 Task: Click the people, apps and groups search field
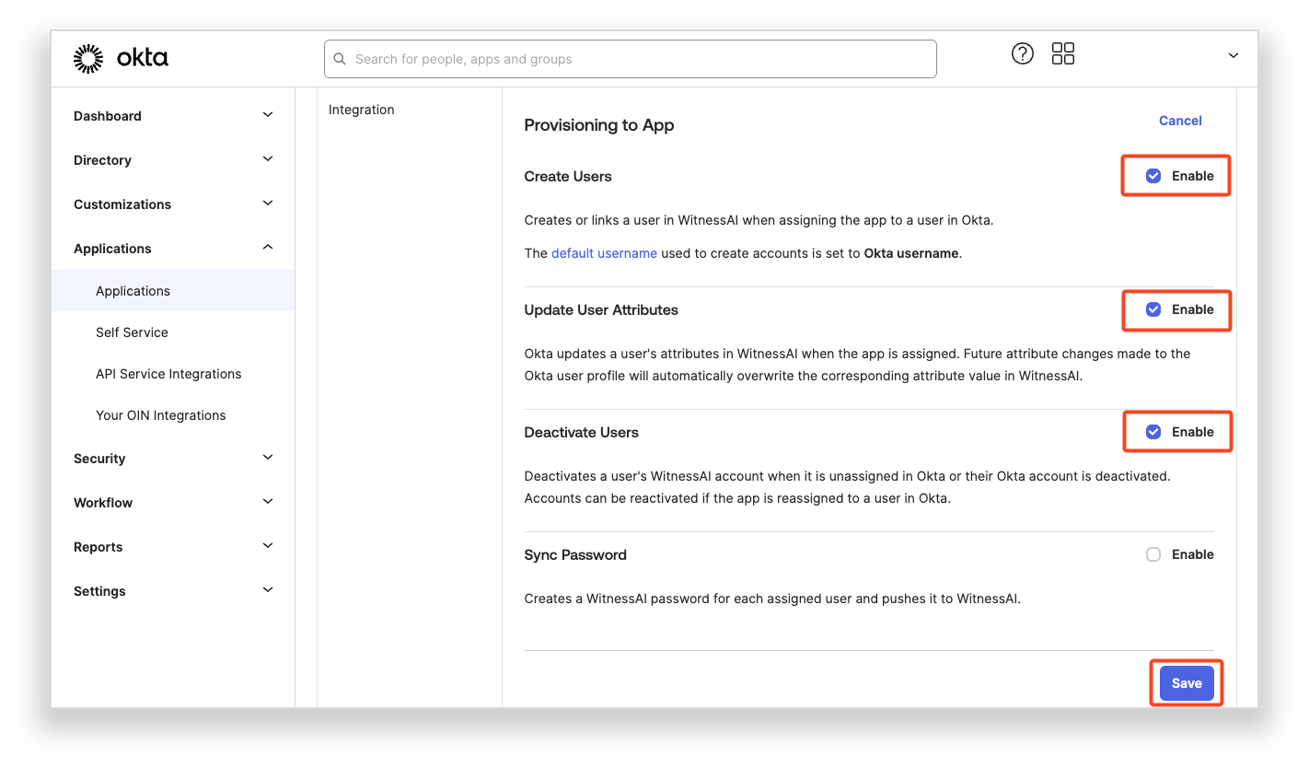coord(640,59)
